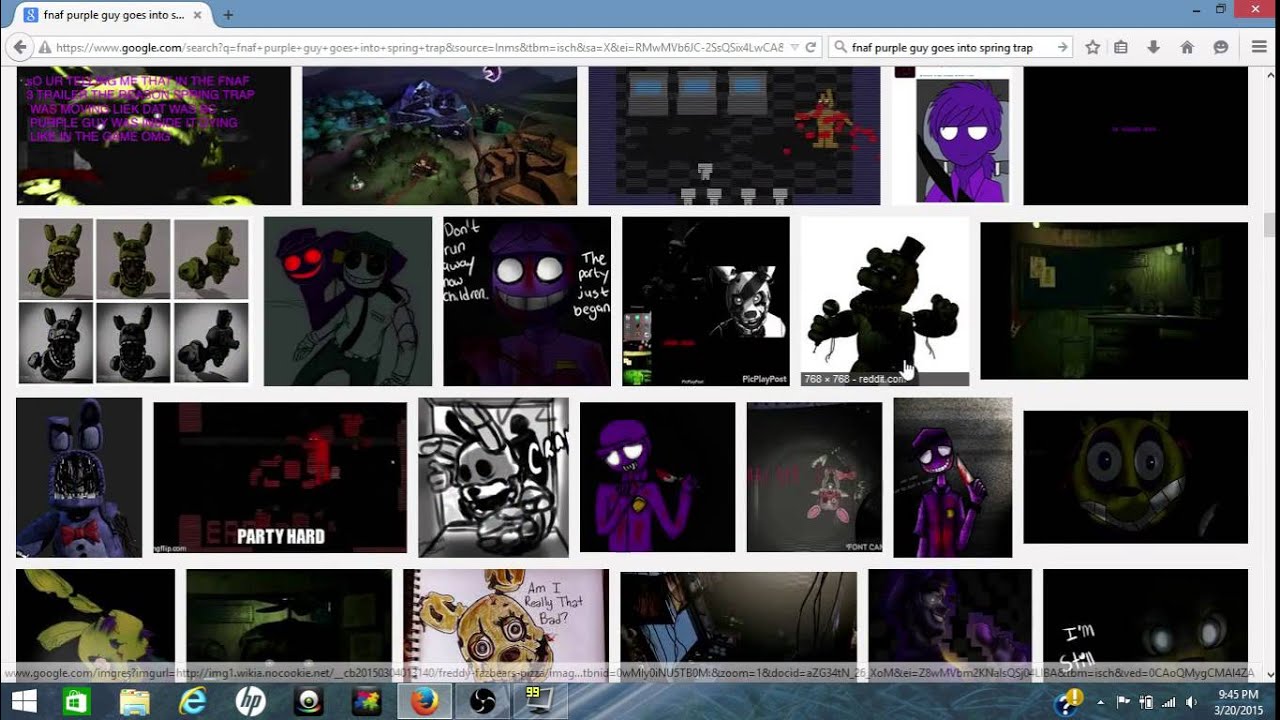The image size is (1280, 720).
Task: Open the colorful landscape scene image
Action: pos(439,136)
